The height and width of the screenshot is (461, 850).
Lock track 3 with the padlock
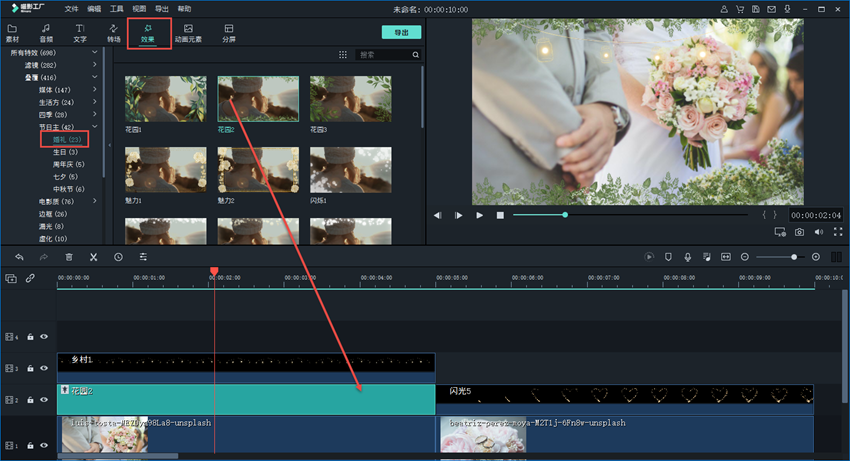(30, 368)
